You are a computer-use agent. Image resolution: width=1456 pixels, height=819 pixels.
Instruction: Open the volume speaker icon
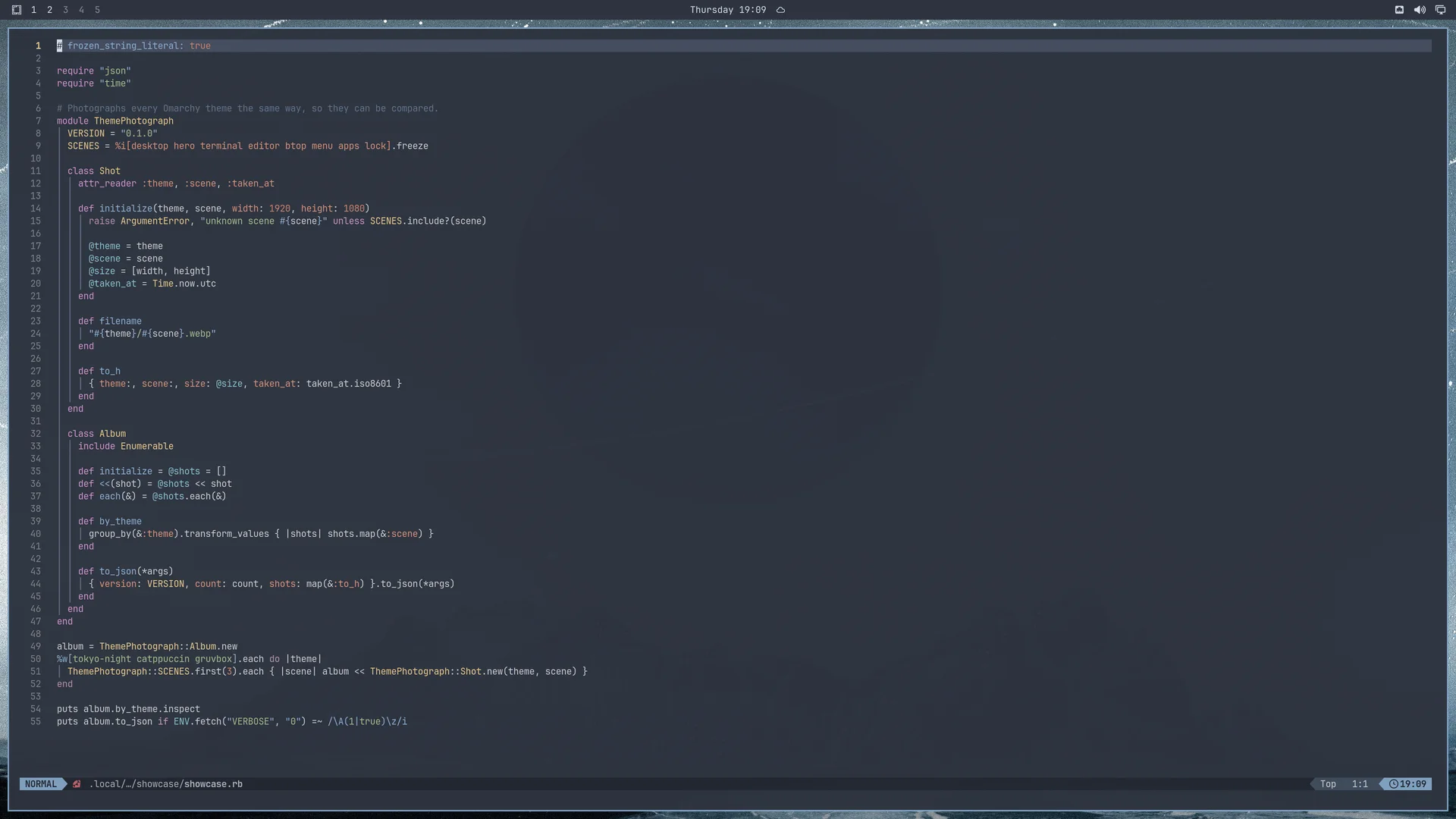coord(1420,10)
